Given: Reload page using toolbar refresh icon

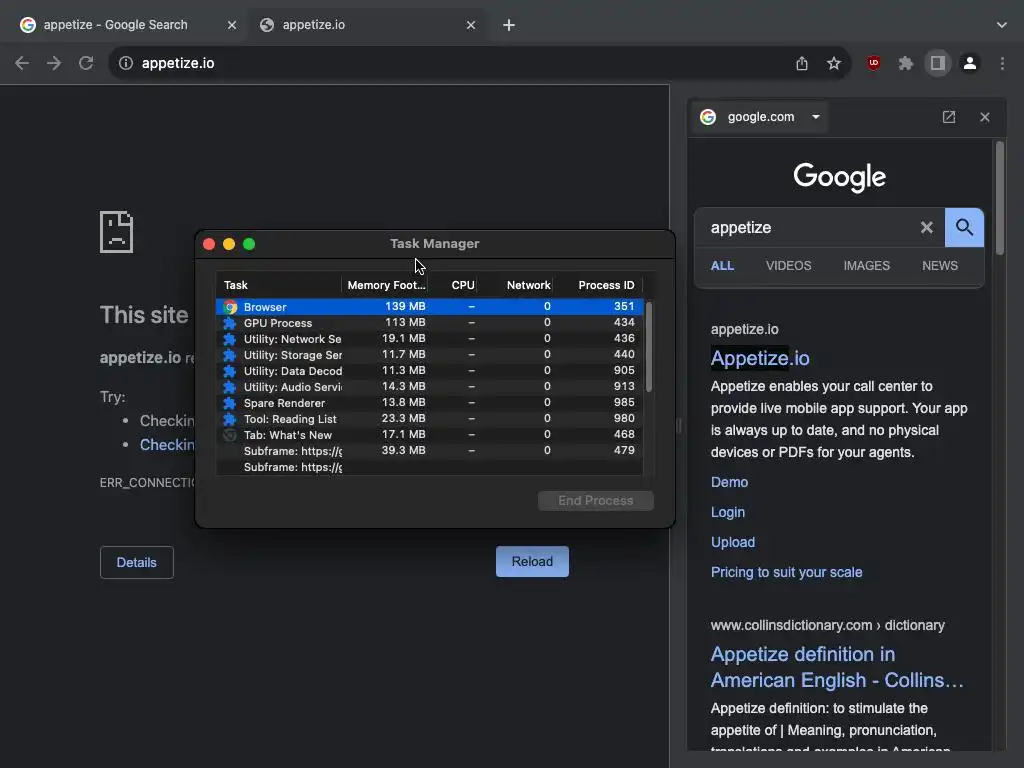Looking at the screenshot, I should coord(86,63).
